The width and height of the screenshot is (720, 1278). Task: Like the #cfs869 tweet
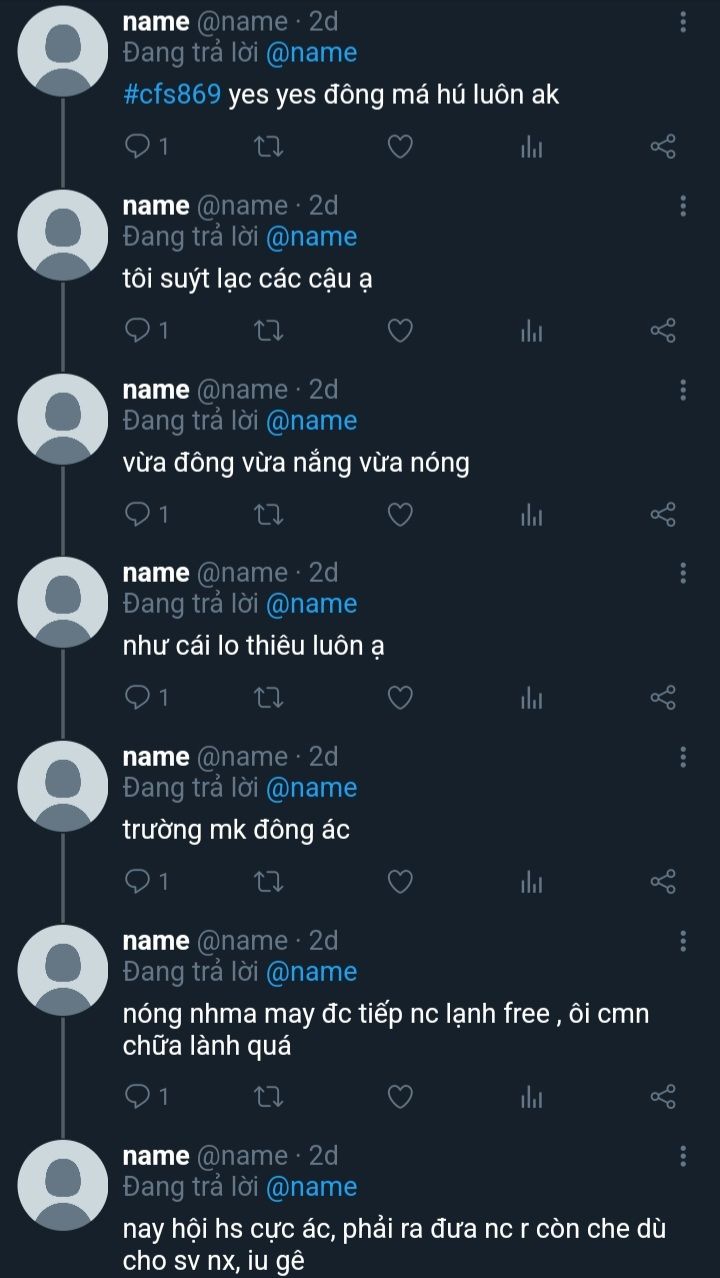pos(400,147)
